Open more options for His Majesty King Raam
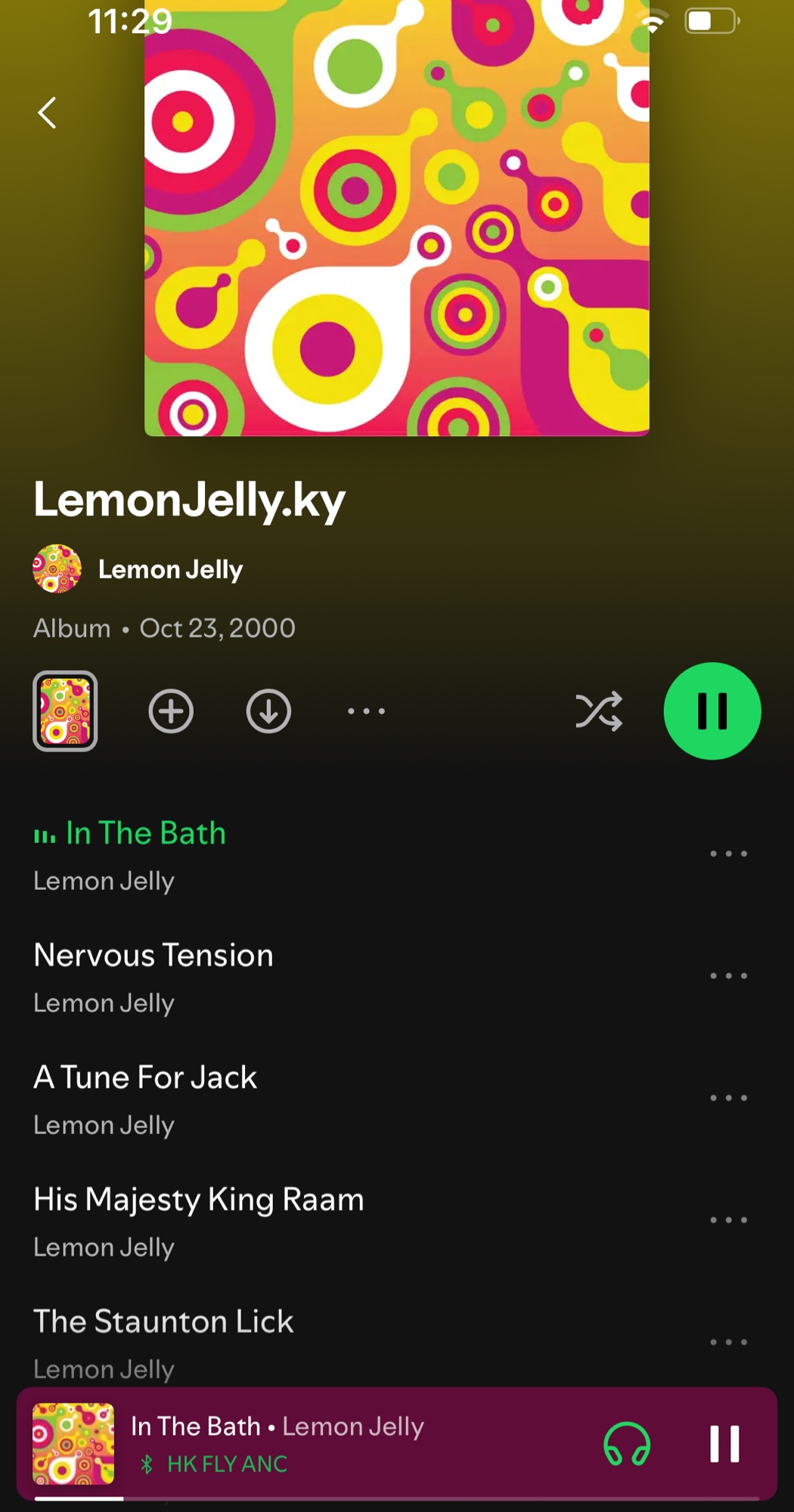Image resolution: width=794 pixels, height=1512 pixels. pos(729,1220)
